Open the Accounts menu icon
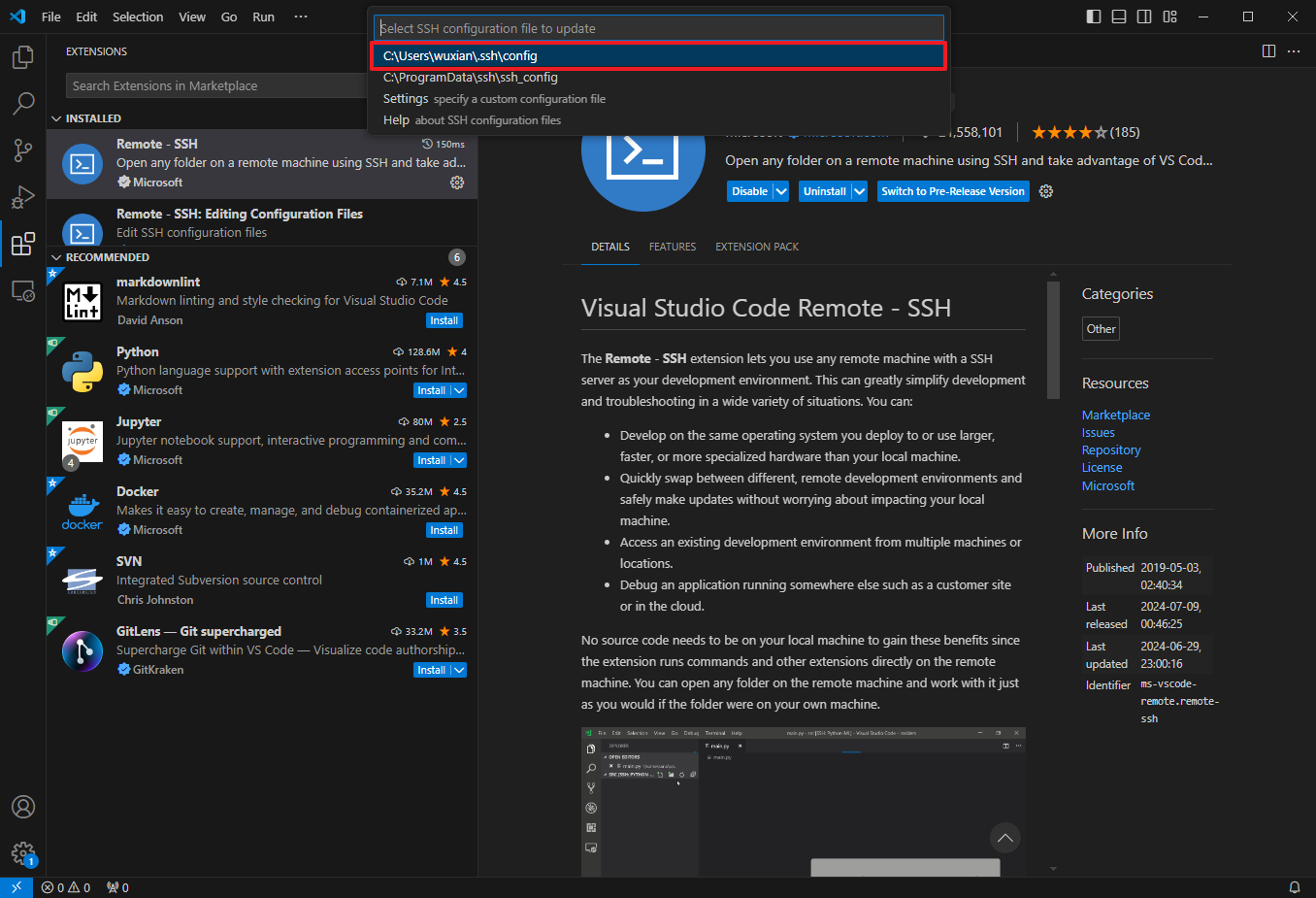The height and width of the screenshot is (898, 1316). [x=23, y=807]
